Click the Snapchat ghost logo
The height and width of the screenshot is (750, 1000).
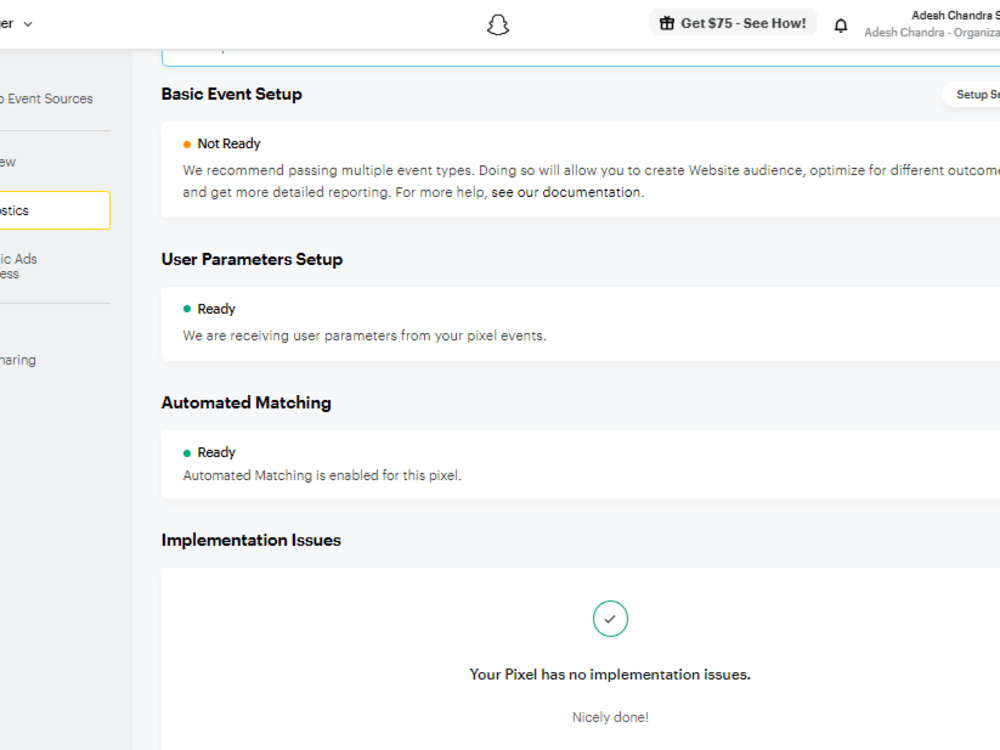498,25
